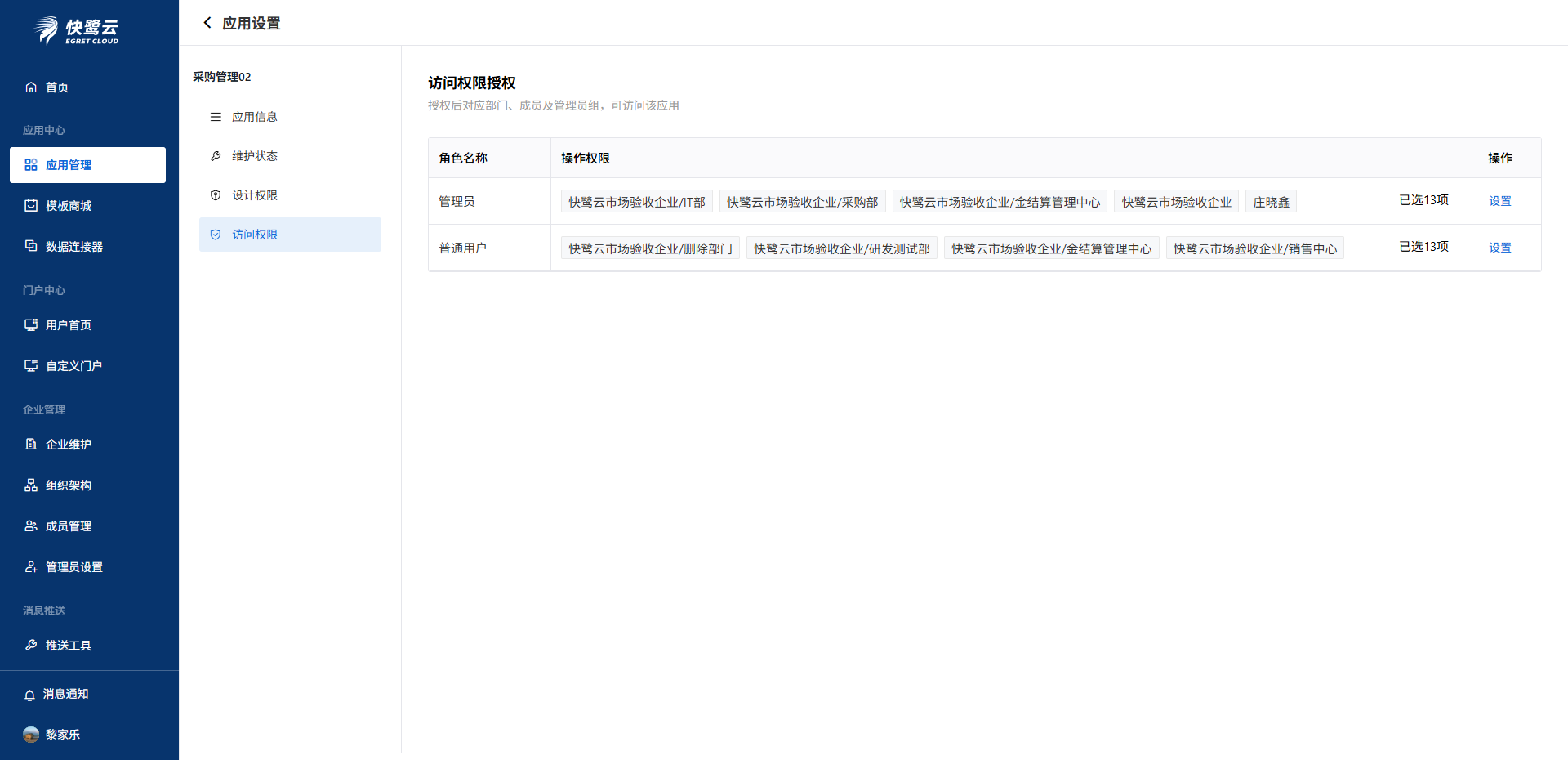1568x760 pixels.
Task: Click the 快鹭云 Egret Cloud logo
Action: coord(77,31)
